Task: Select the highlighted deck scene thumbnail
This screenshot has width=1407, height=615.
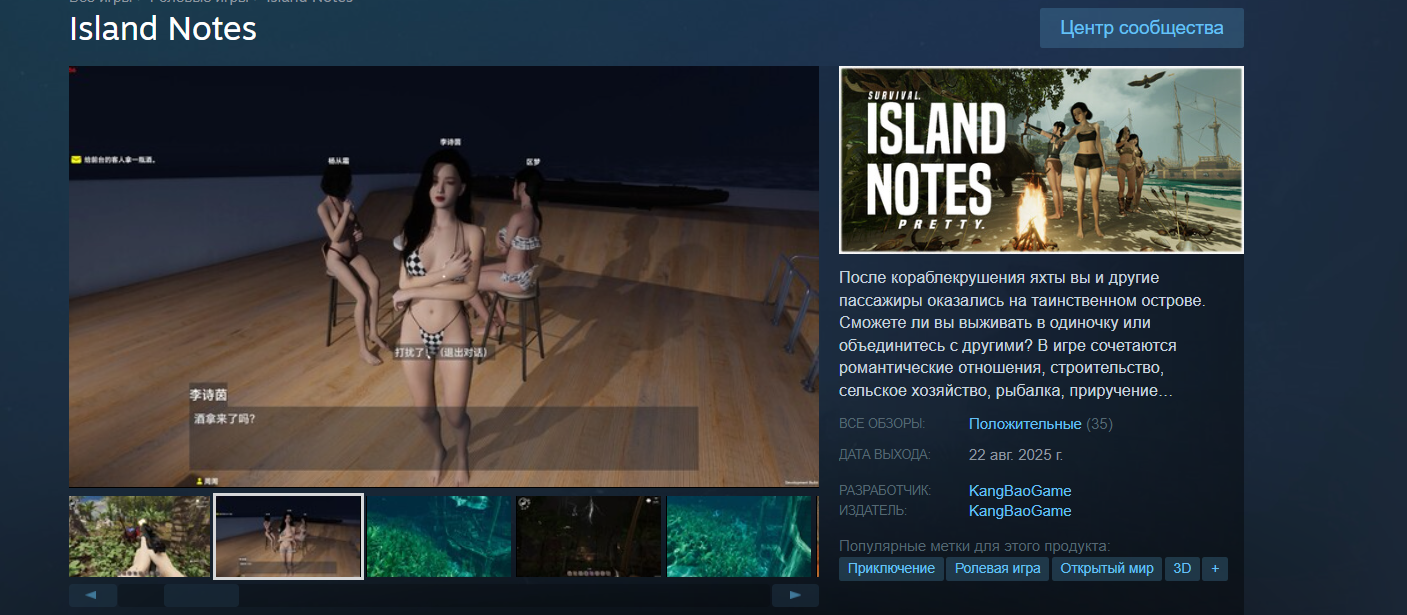Action: [x=289, y=537]
